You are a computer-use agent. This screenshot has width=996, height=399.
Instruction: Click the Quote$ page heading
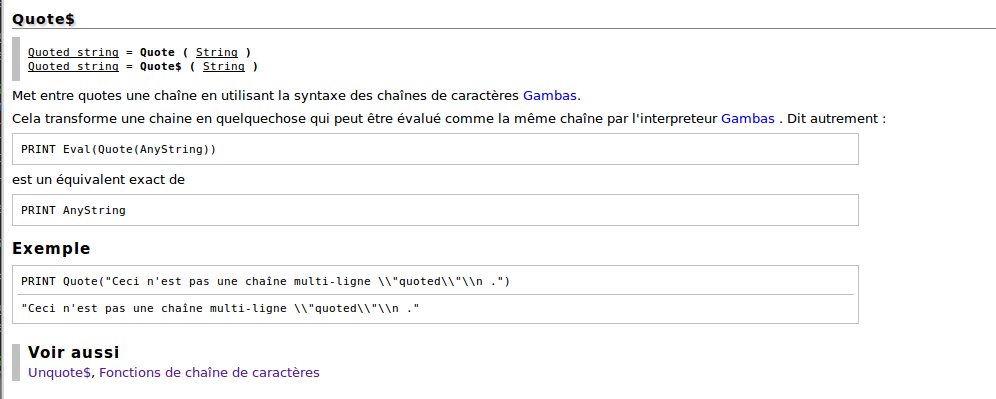pos(43,19)
